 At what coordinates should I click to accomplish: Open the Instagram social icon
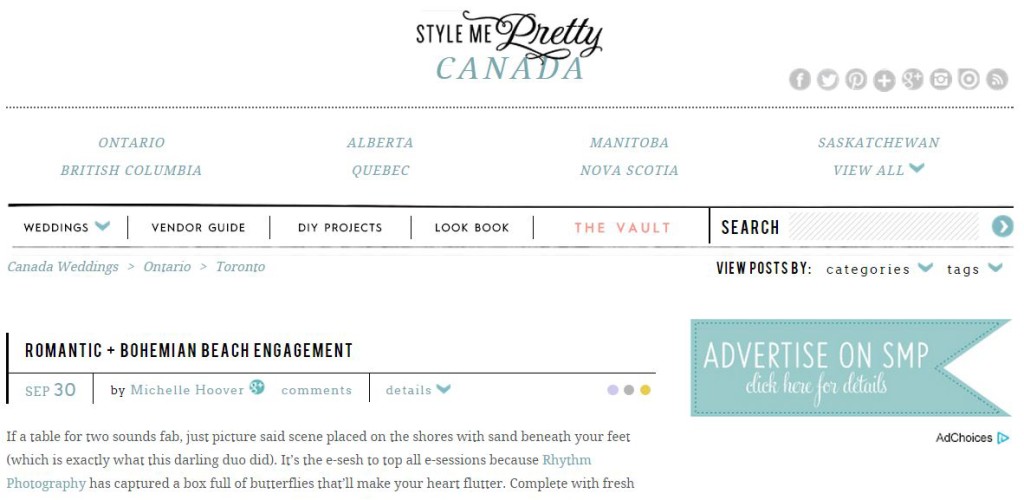[x=940, y=80]
